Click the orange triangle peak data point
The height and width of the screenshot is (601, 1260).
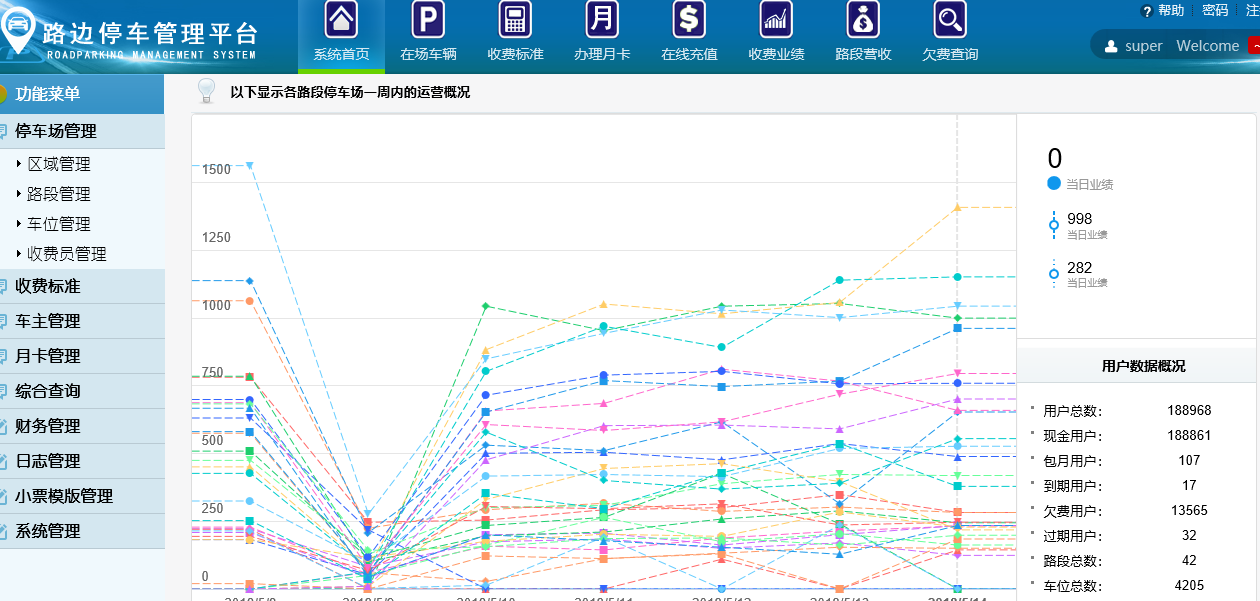[x=957, y=207]
